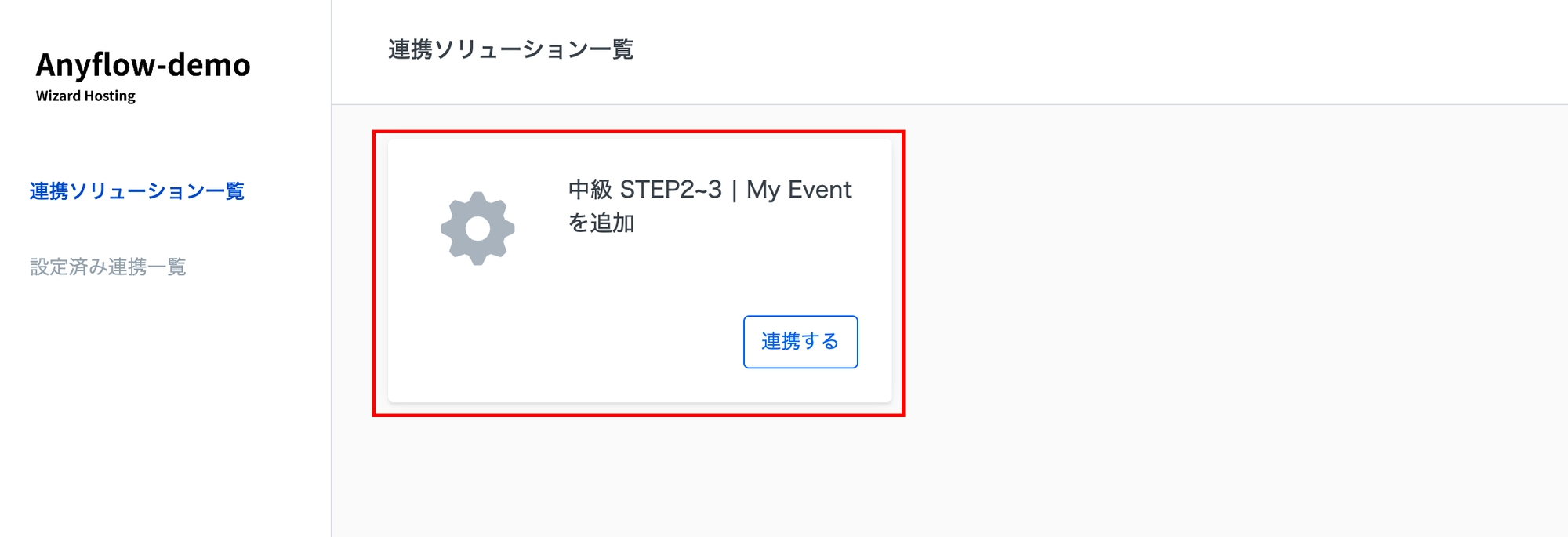Select the 中級 STEP2~3 | My Event card title
Viewport: 1568px width, 537px height.
pos(710,190)
